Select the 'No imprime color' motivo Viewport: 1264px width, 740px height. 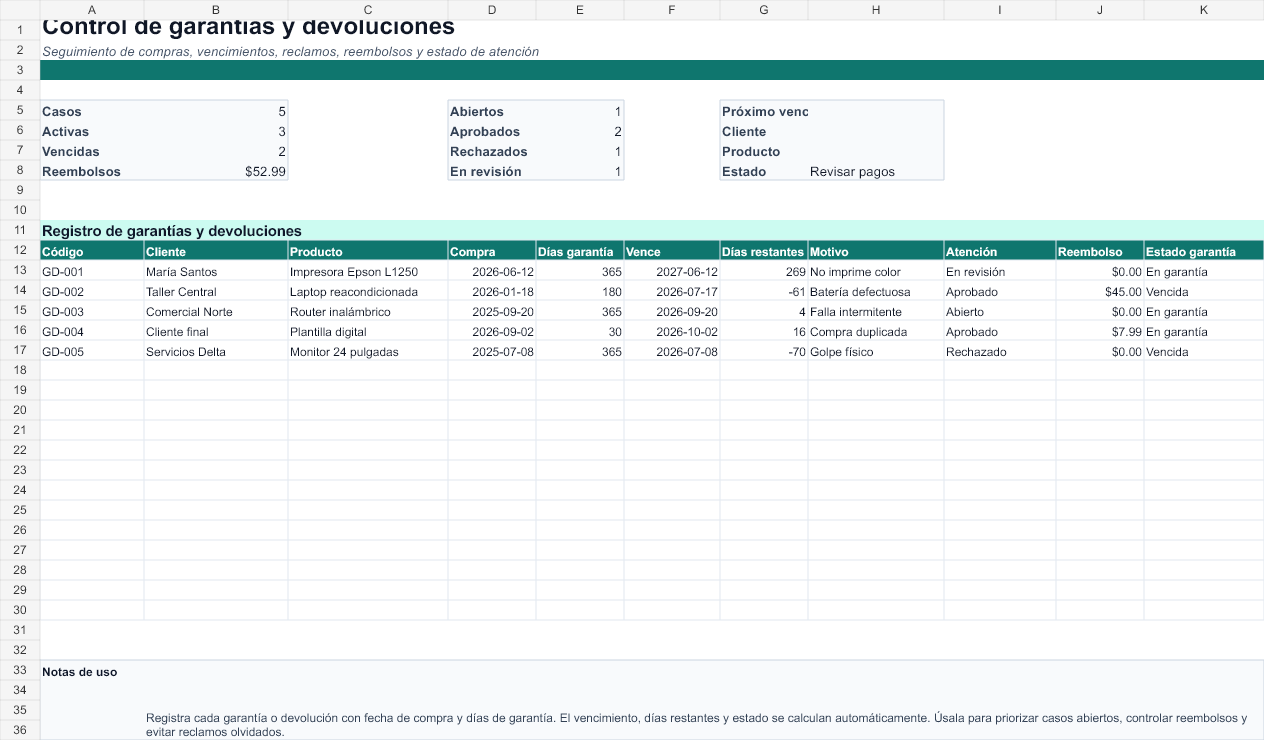pos(876,271)
